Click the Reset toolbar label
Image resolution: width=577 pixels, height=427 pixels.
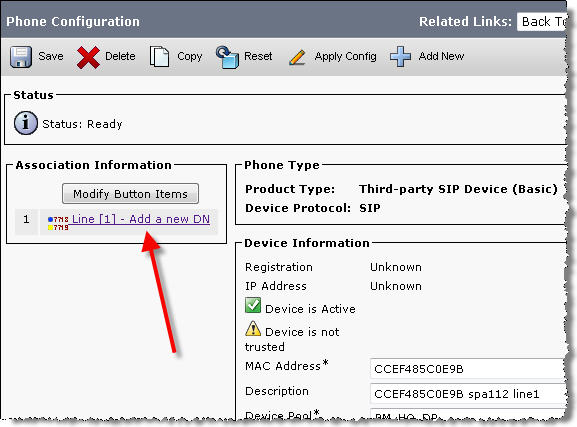(258, 56)
